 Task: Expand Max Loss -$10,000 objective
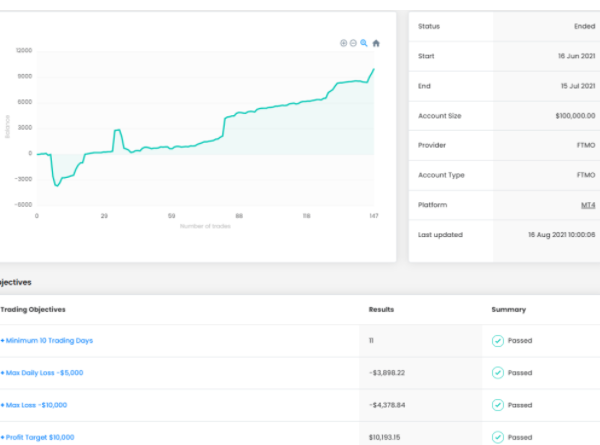(40, 405)
